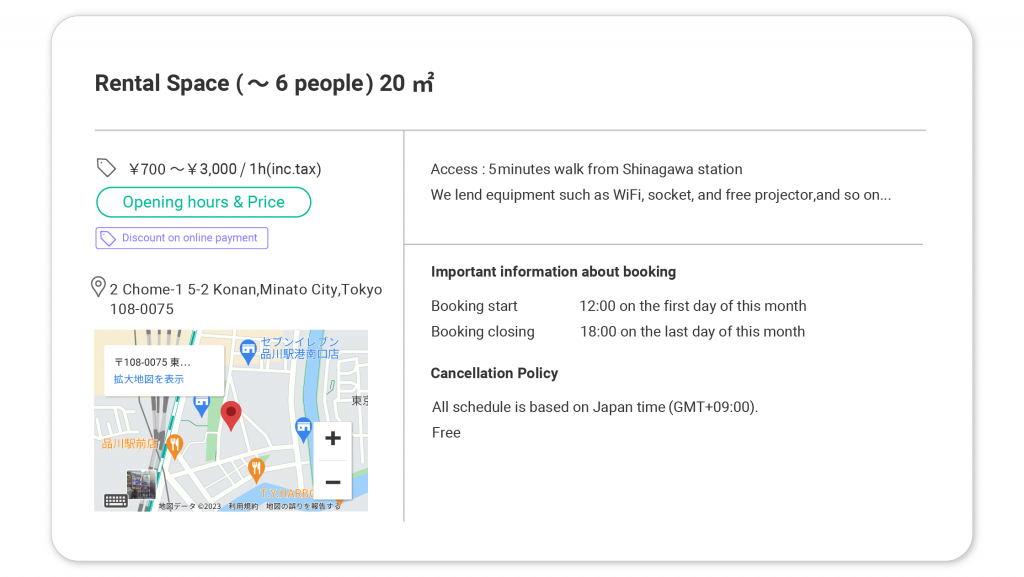Click the blue shop marker beside river
The image size is (1024, 577).
tap(304, 430)
